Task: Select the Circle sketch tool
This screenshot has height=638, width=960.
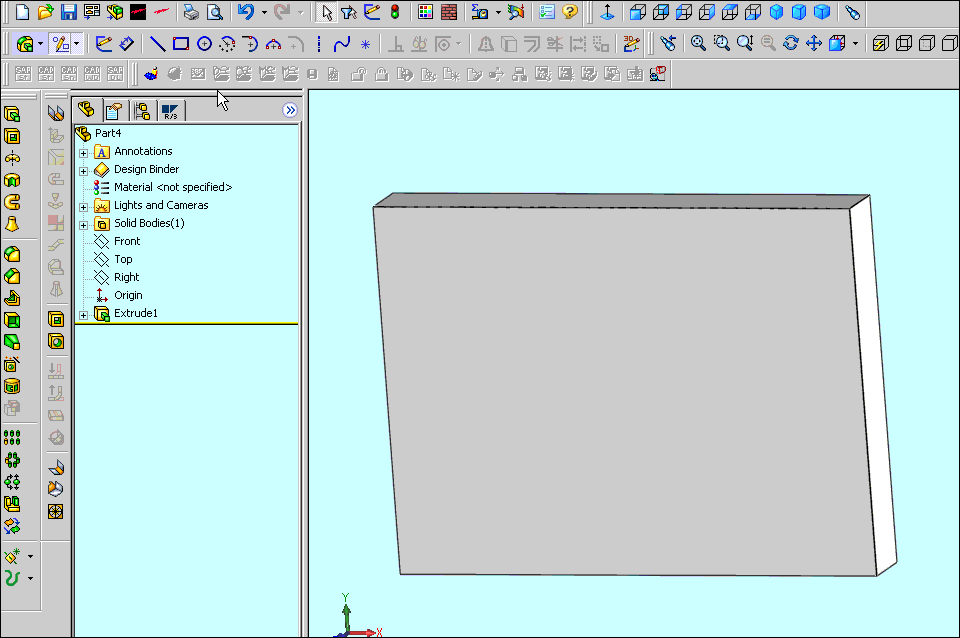Action: click(x=204, y=43)
